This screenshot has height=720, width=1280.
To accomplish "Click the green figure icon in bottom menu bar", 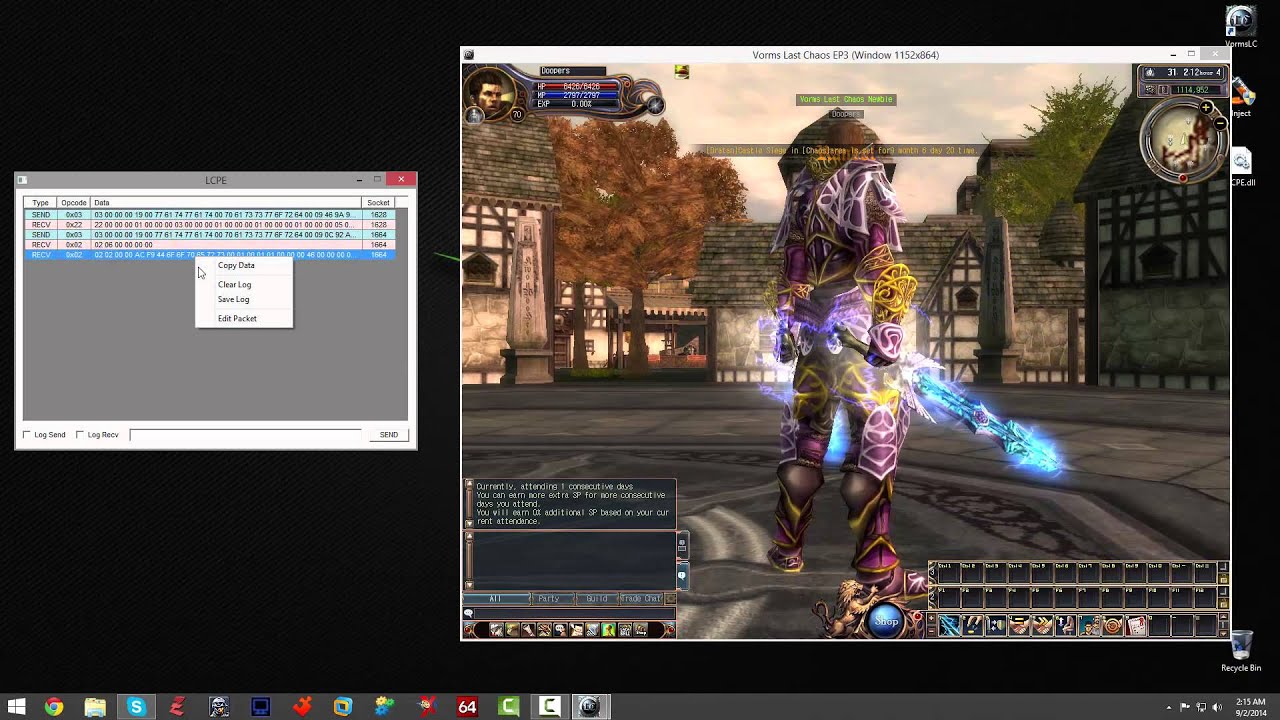I will tap(608, 629).
